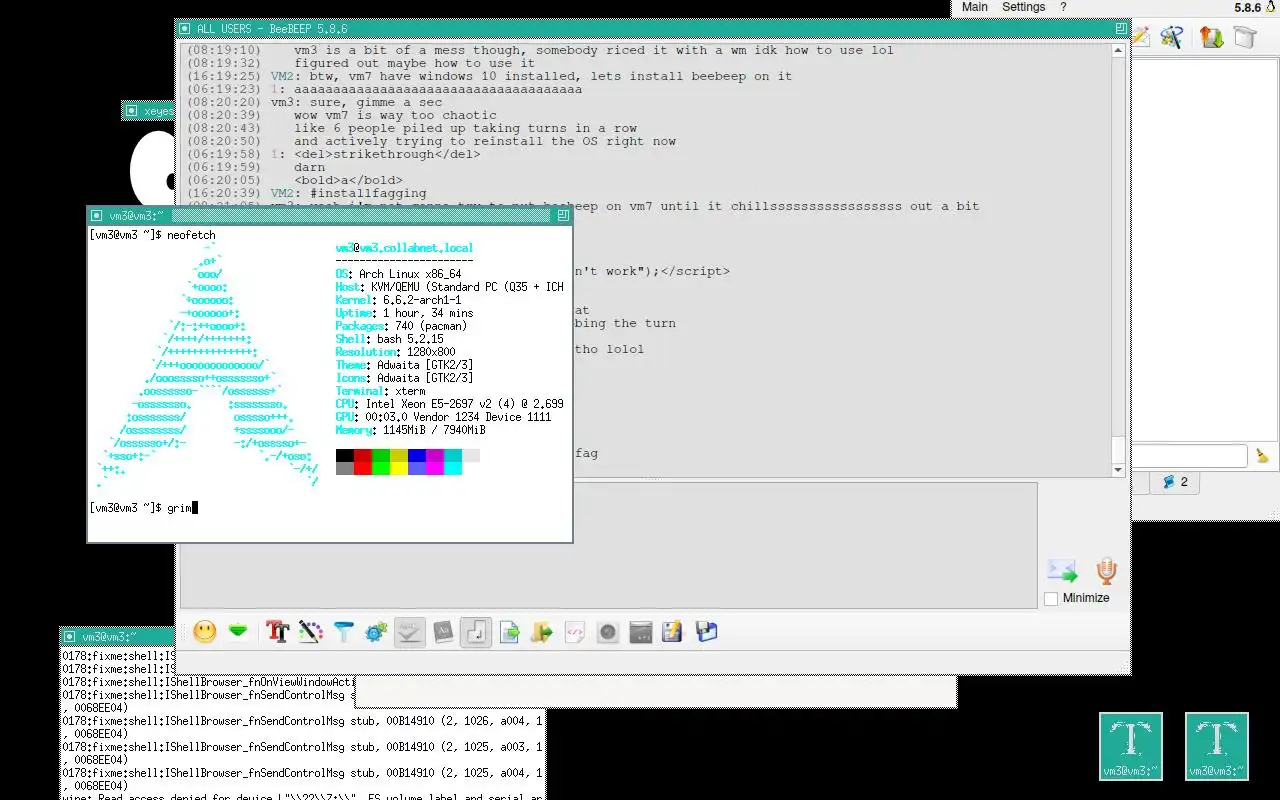The width and height of the screenshot is (1280, 800).
Task: Toggle the spell check icon
Action: pos(410,632)
